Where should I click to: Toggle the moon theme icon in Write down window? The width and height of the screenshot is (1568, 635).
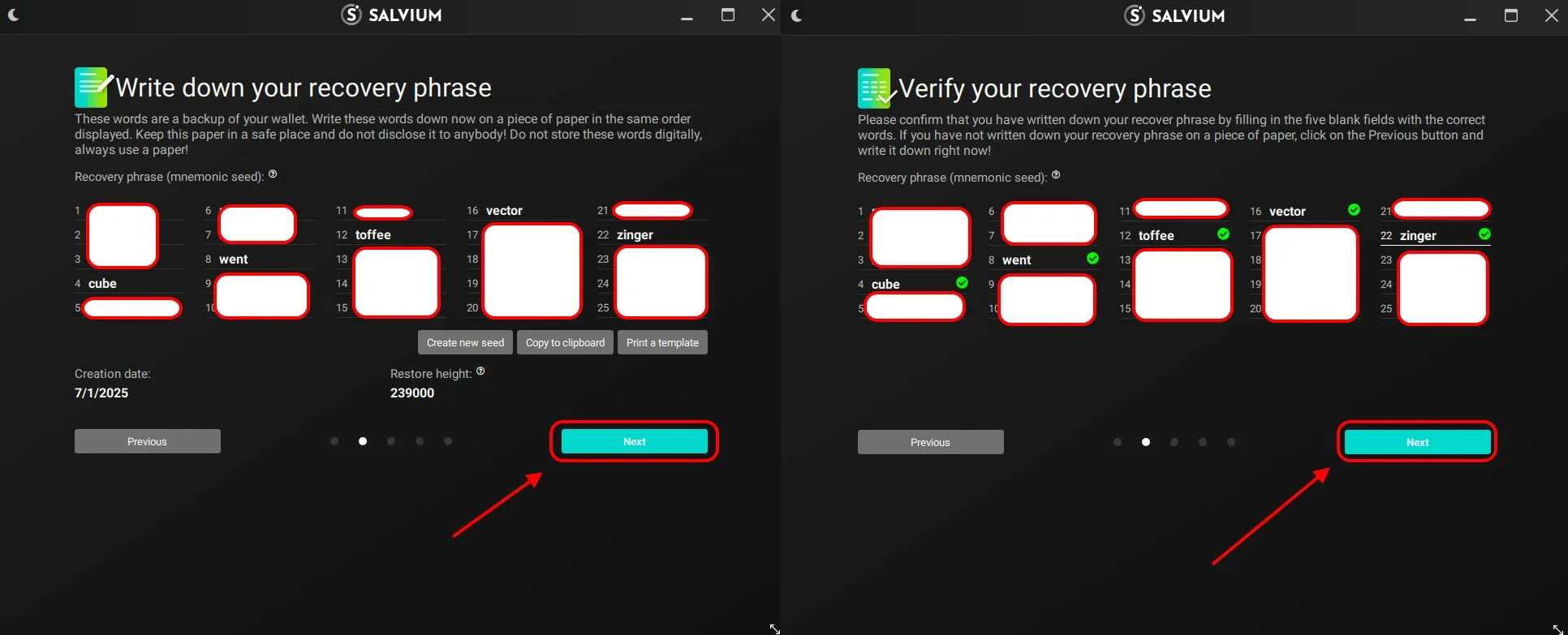[13, 15]
